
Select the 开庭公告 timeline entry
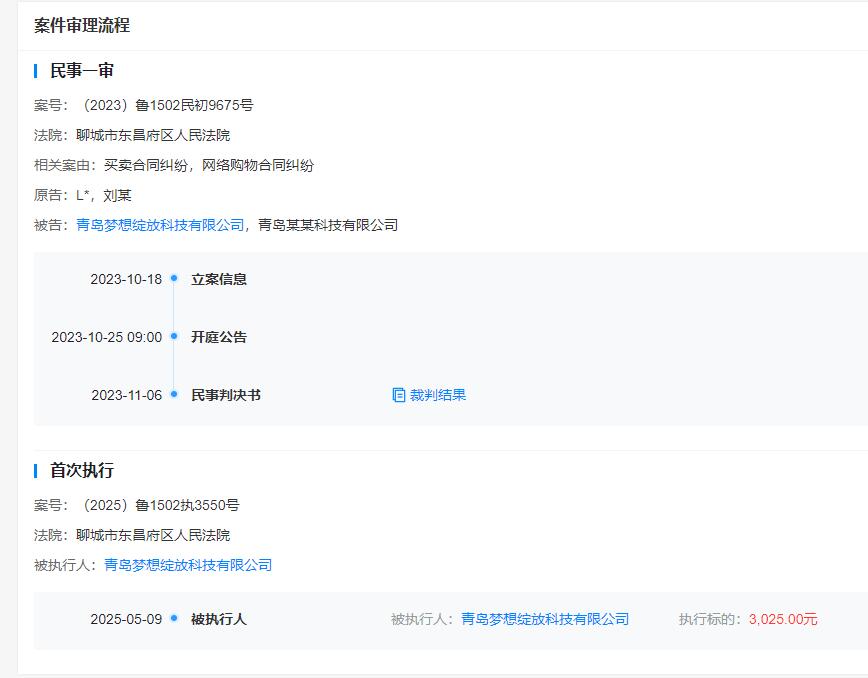pyautogui.click(x=219, y=337)
